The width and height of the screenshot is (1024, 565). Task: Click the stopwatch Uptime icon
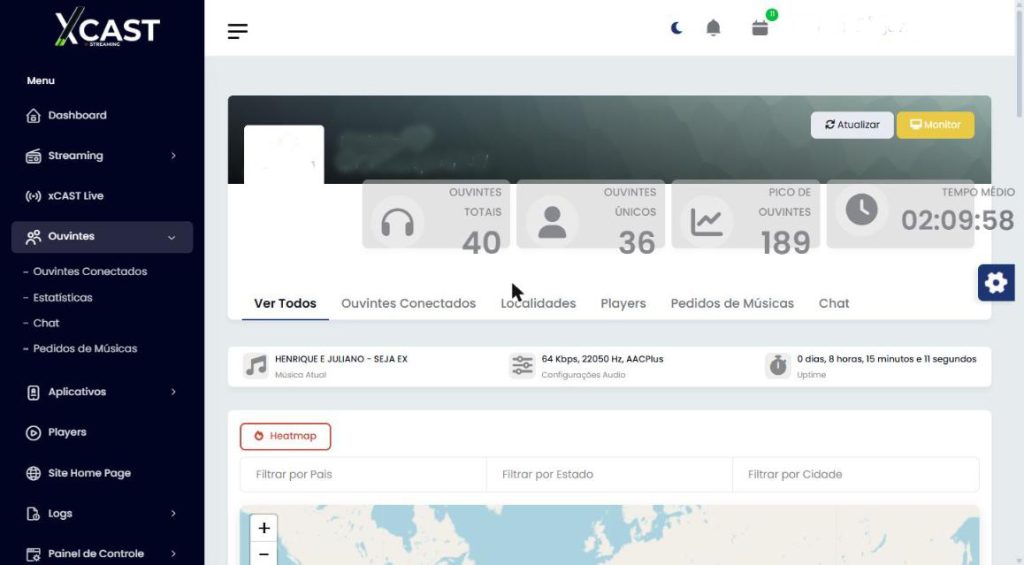(778, 365)
